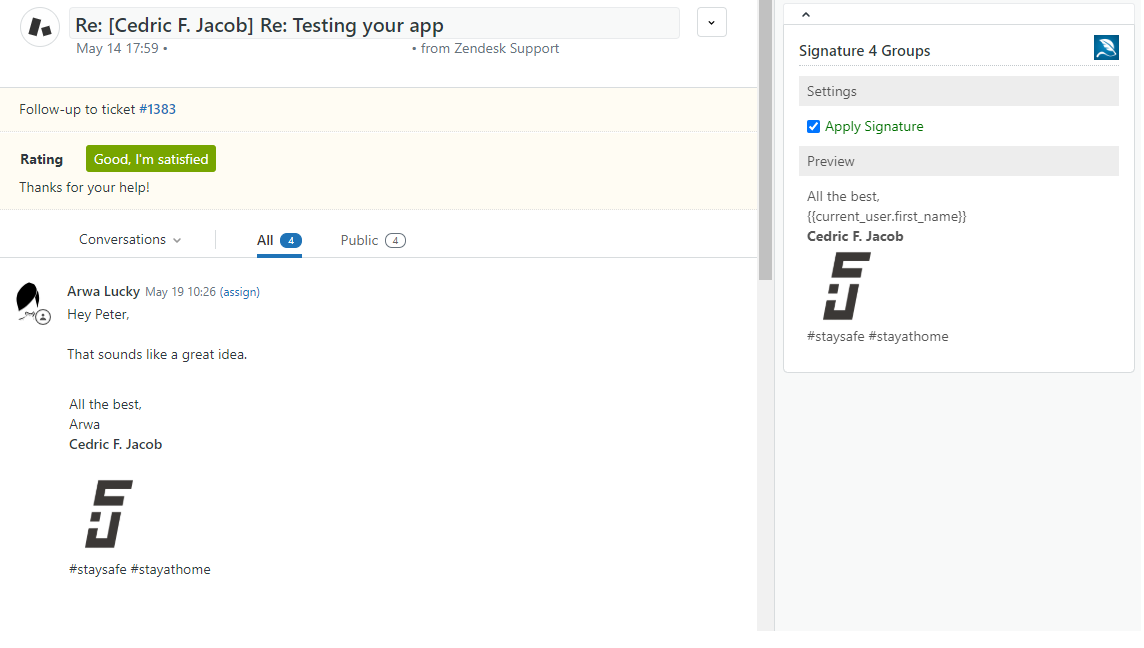Click the Signature 4 Groups app icon
Screen dimensions: 1144x648
point(1105,48)
